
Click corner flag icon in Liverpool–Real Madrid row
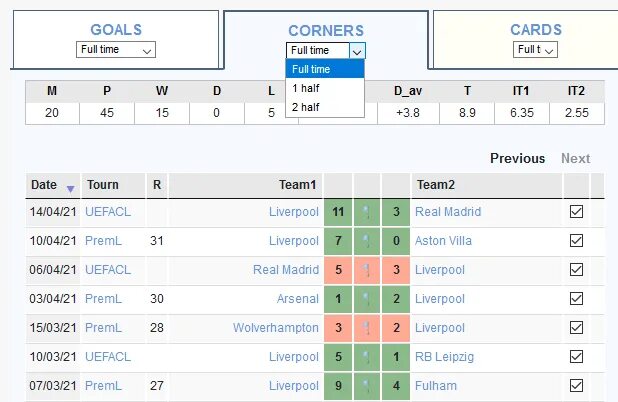point(367,212)
